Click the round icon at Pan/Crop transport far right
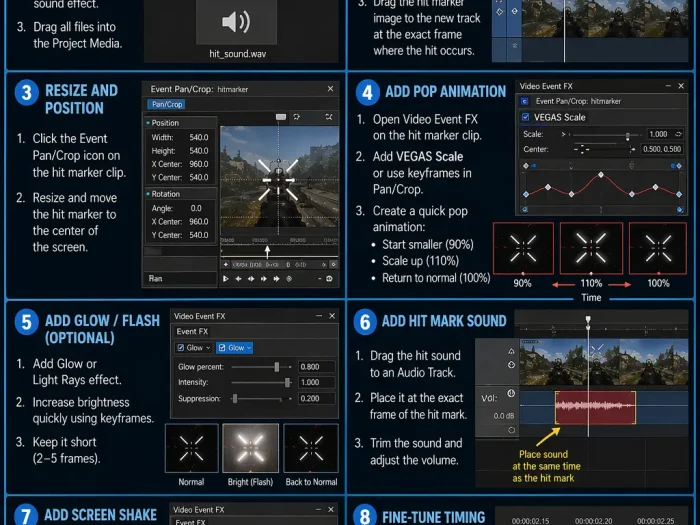 click(329, 279)
